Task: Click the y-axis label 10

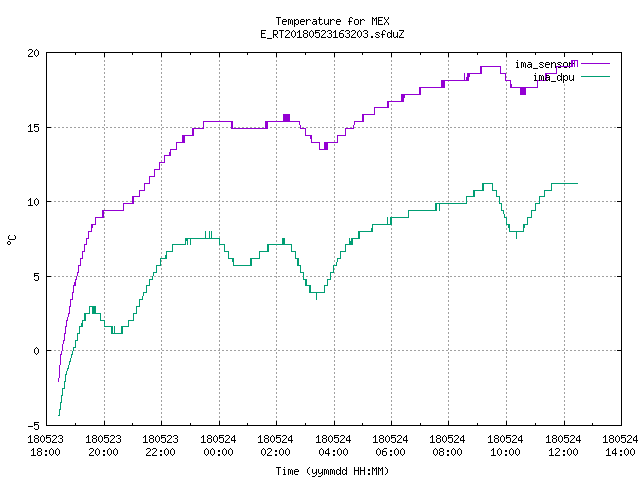Action: pyautogui.click(x=33, y=202)
